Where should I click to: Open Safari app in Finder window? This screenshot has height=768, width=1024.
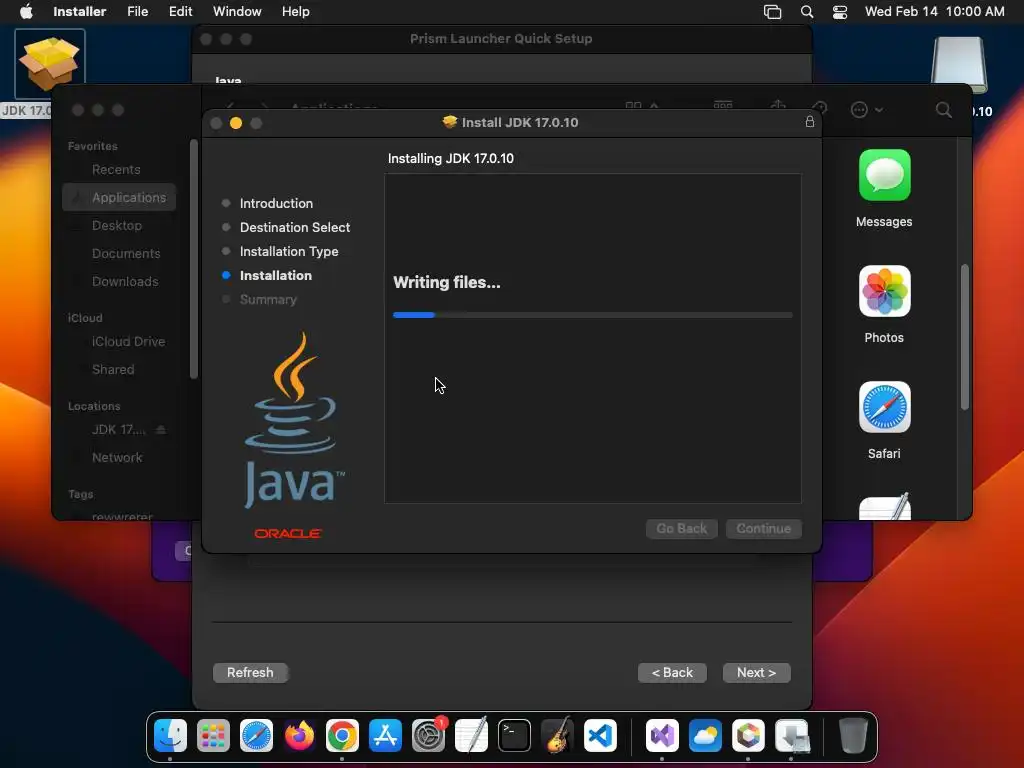(884, 407)
